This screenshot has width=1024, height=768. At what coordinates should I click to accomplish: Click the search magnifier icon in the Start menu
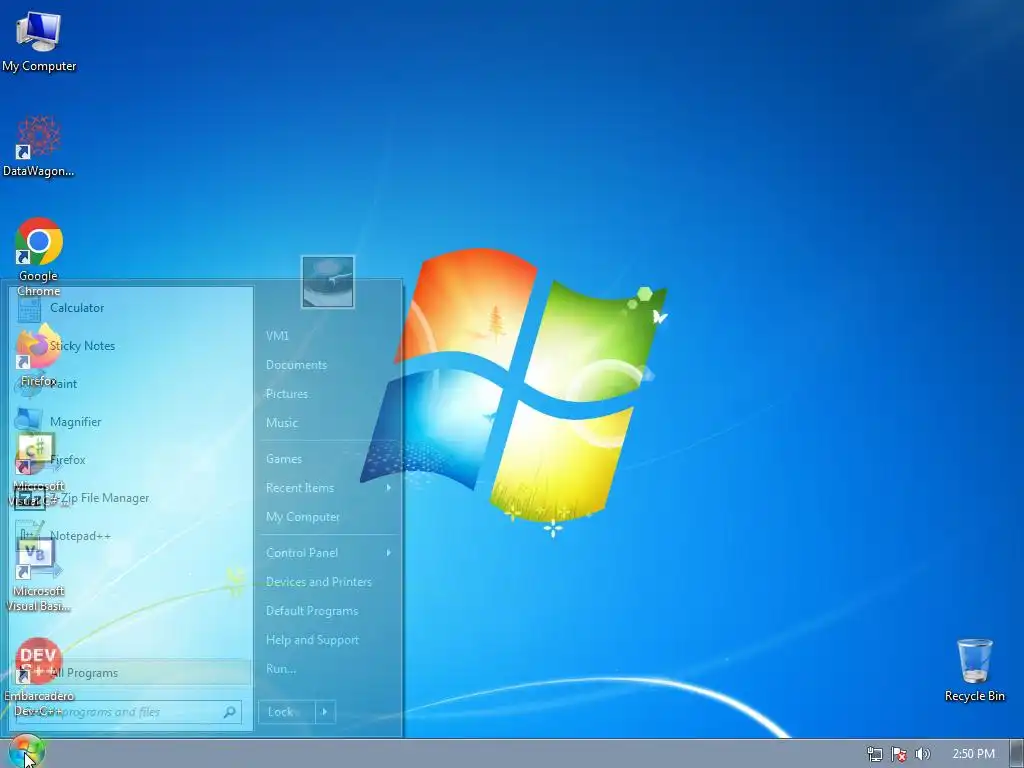[x=230, y=712]
